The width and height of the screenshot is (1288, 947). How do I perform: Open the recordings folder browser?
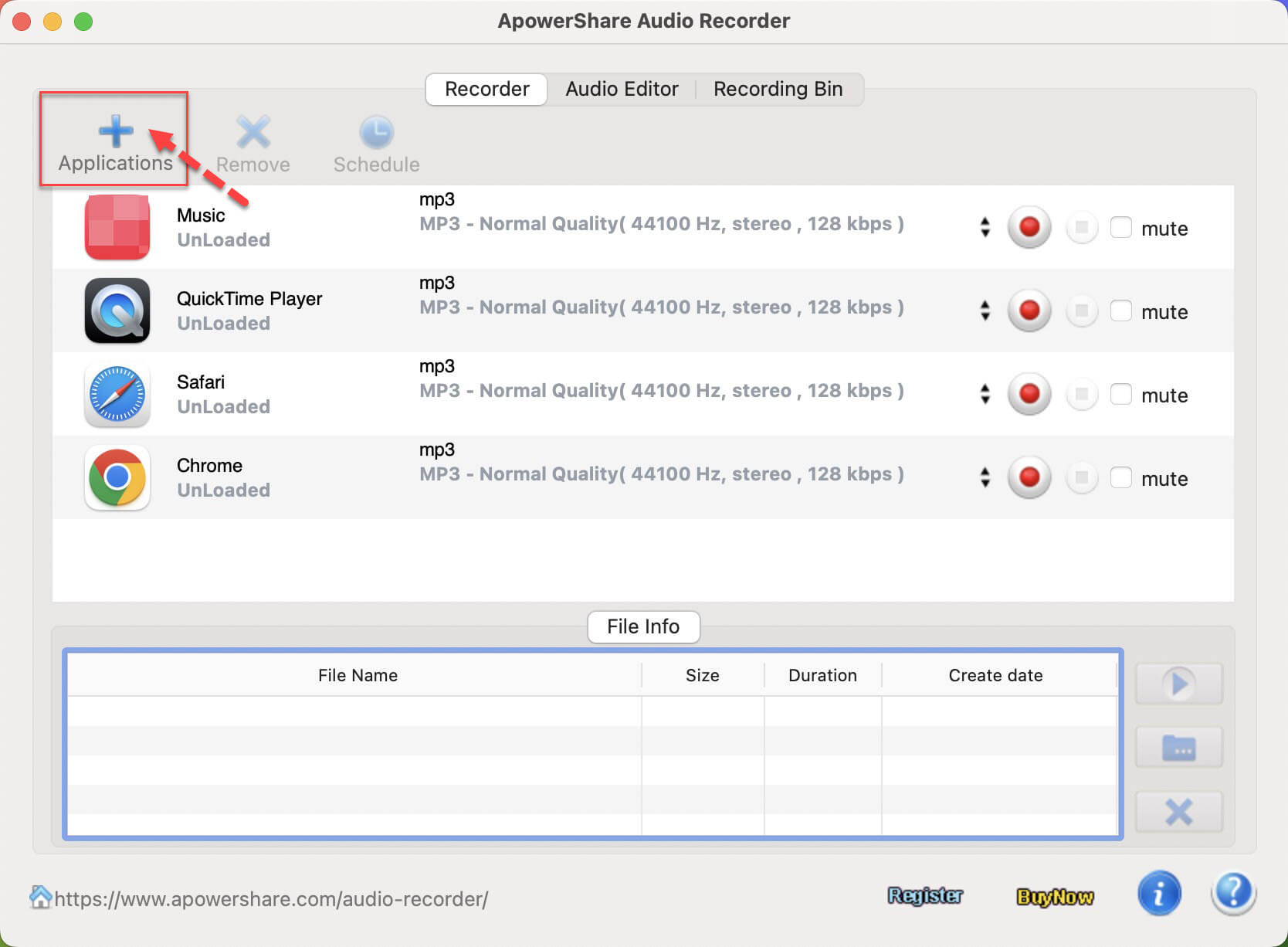pyautogui.click(x=1178, y=748)
